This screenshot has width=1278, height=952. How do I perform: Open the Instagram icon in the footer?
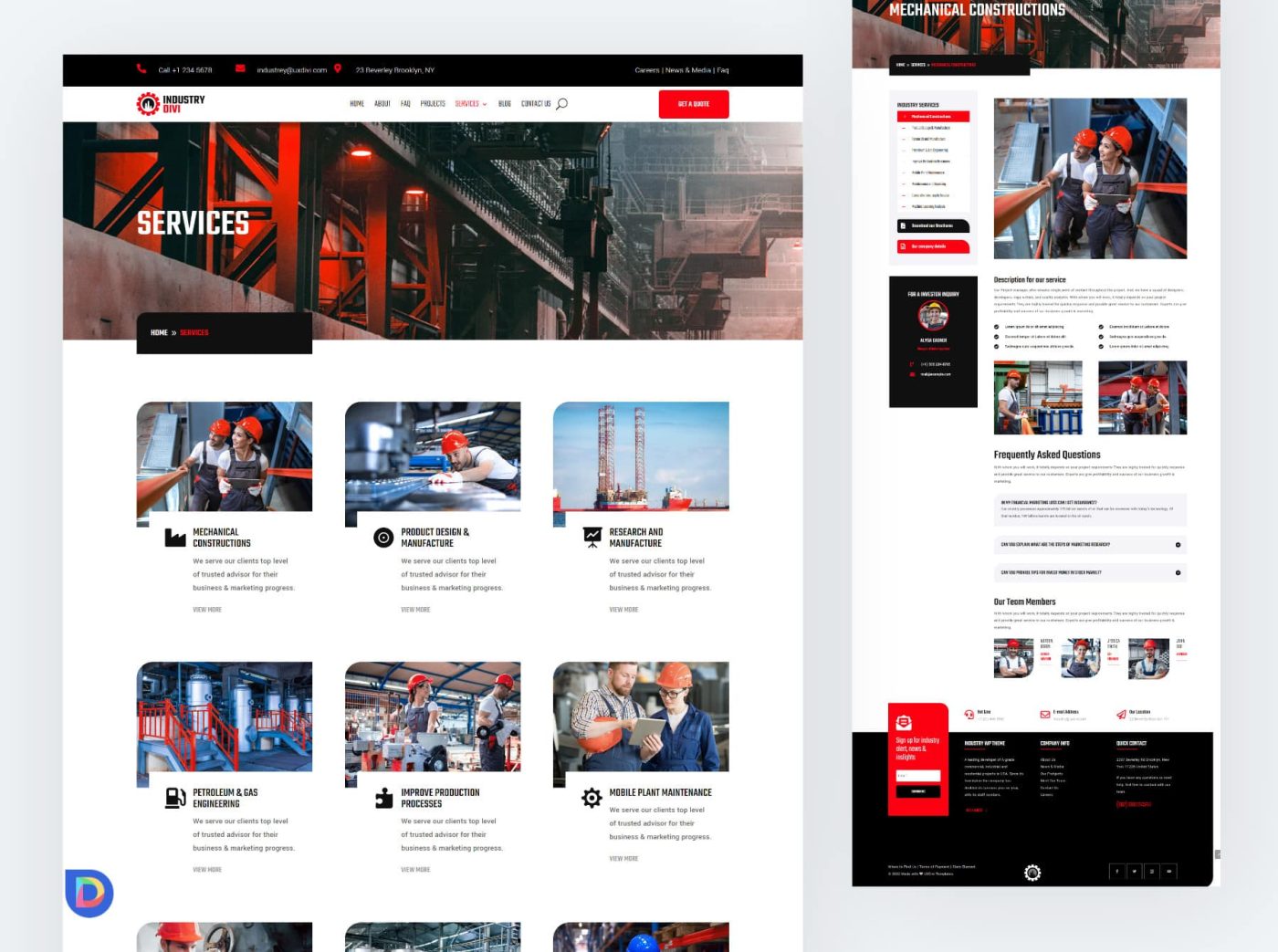pos(1152,872)
